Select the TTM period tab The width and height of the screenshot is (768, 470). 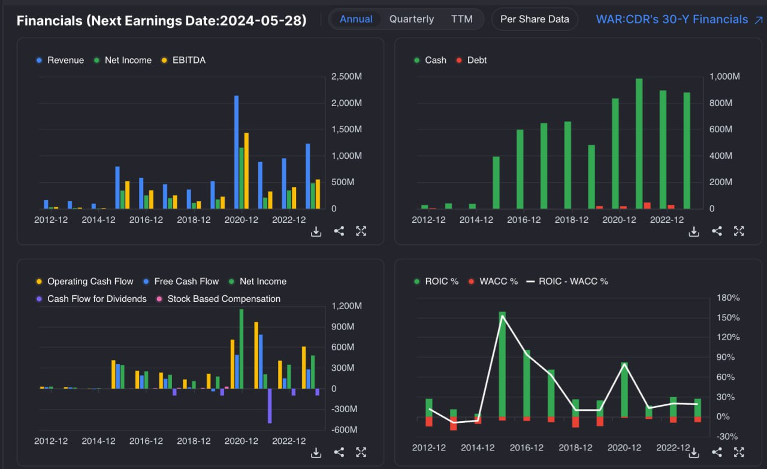click(x=461, y=19)
